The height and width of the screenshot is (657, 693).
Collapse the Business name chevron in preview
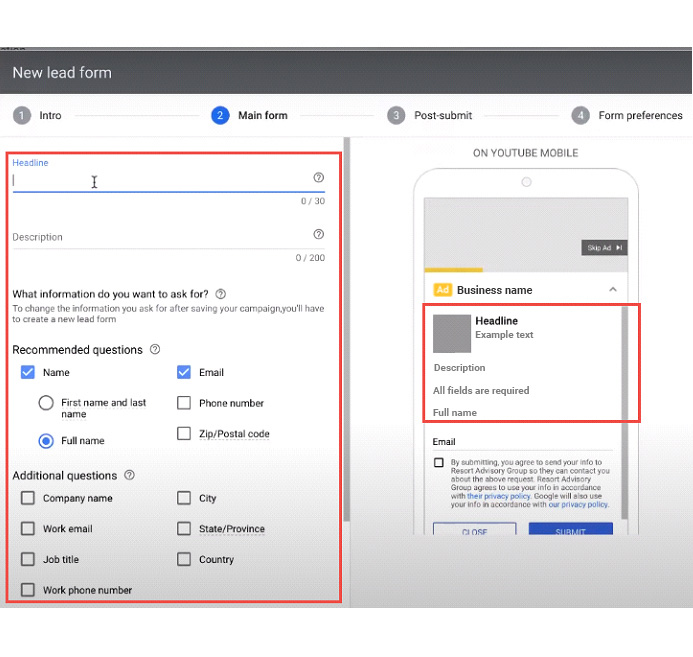click(x=613, y=289)
